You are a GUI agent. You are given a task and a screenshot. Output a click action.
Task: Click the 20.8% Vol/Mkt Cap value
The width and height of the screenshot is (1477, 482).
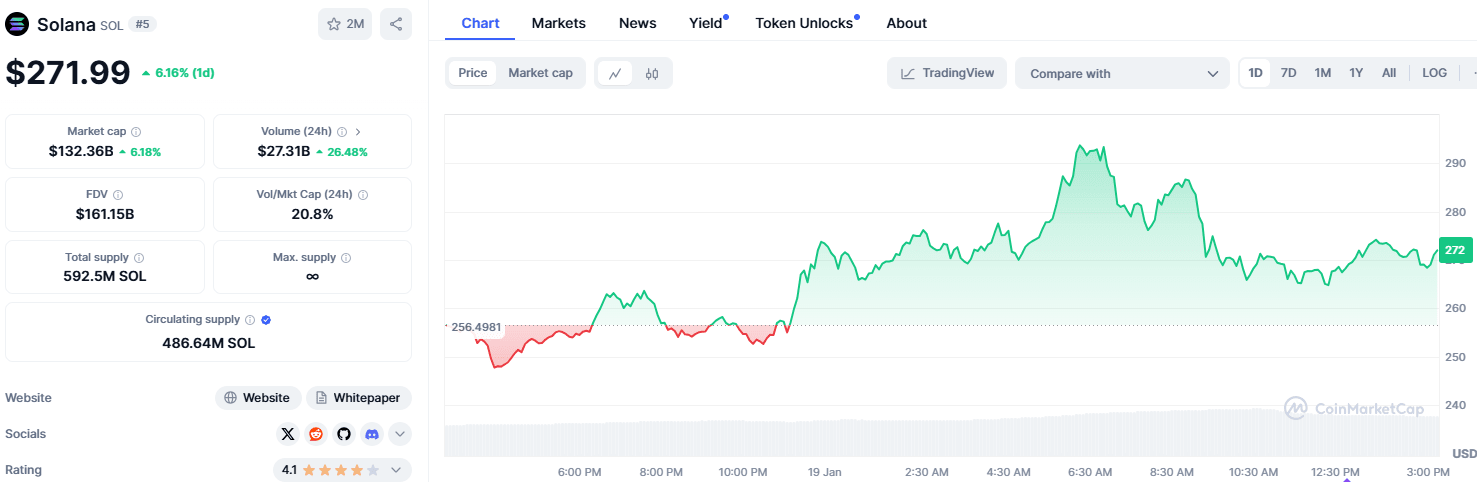click(312, 214)
